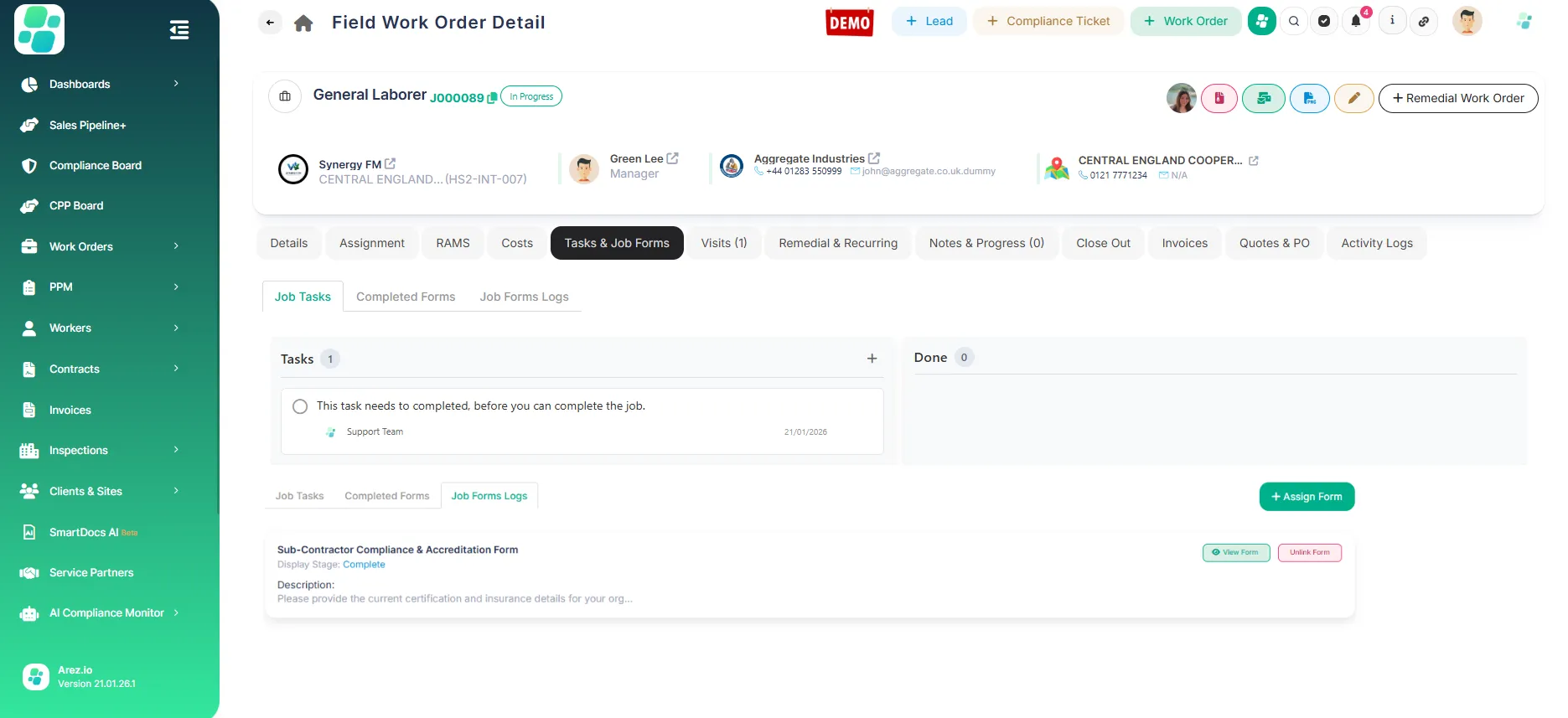Viewport: 1568px width, 718px height.
Task: Add a new task with plus icon
Action: pyautogui.click(x=872, y=359)
